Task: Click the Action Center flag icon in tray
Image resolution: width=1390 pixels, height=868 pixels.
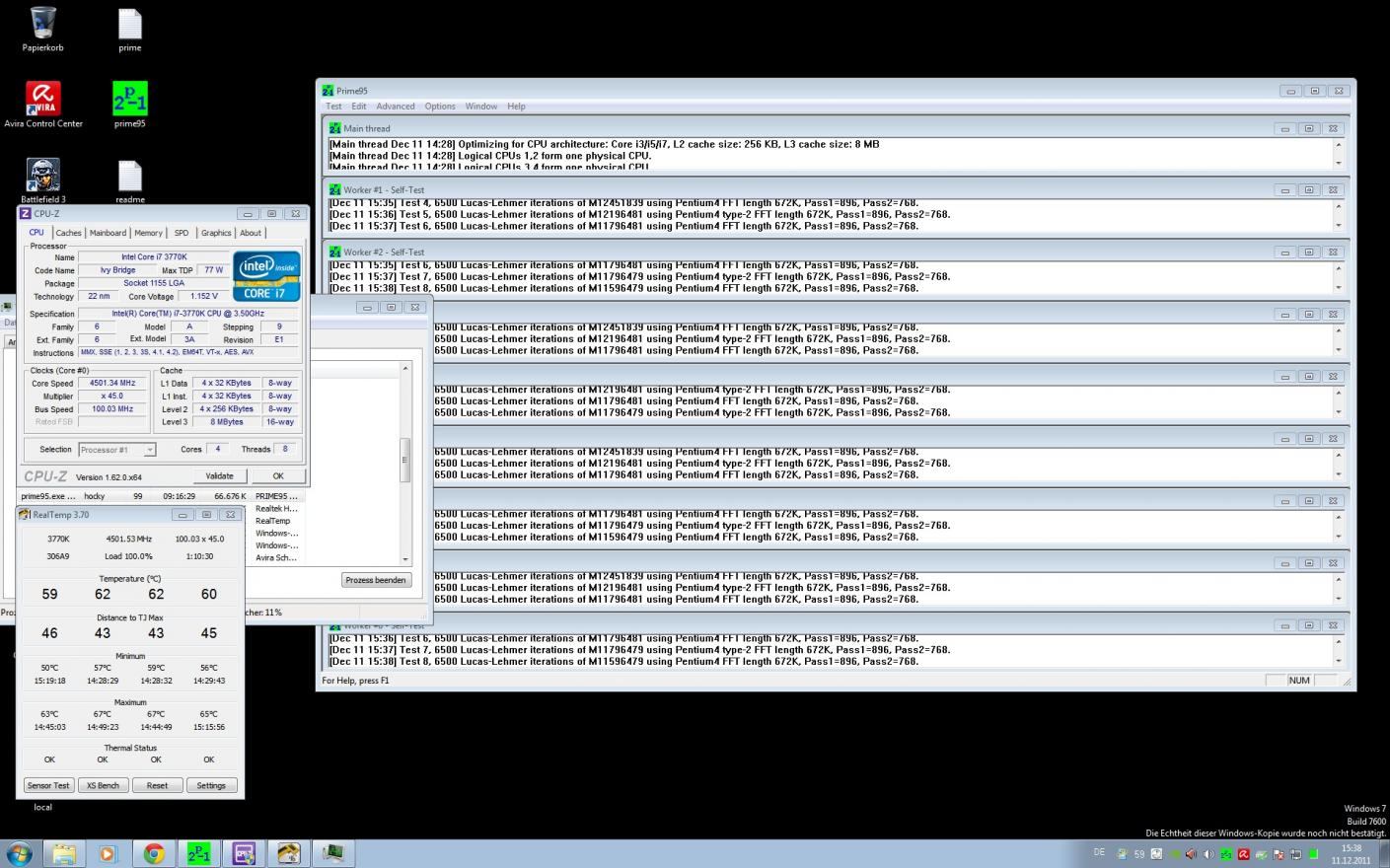Action: pyautogui.click(x=1279, y=854)
